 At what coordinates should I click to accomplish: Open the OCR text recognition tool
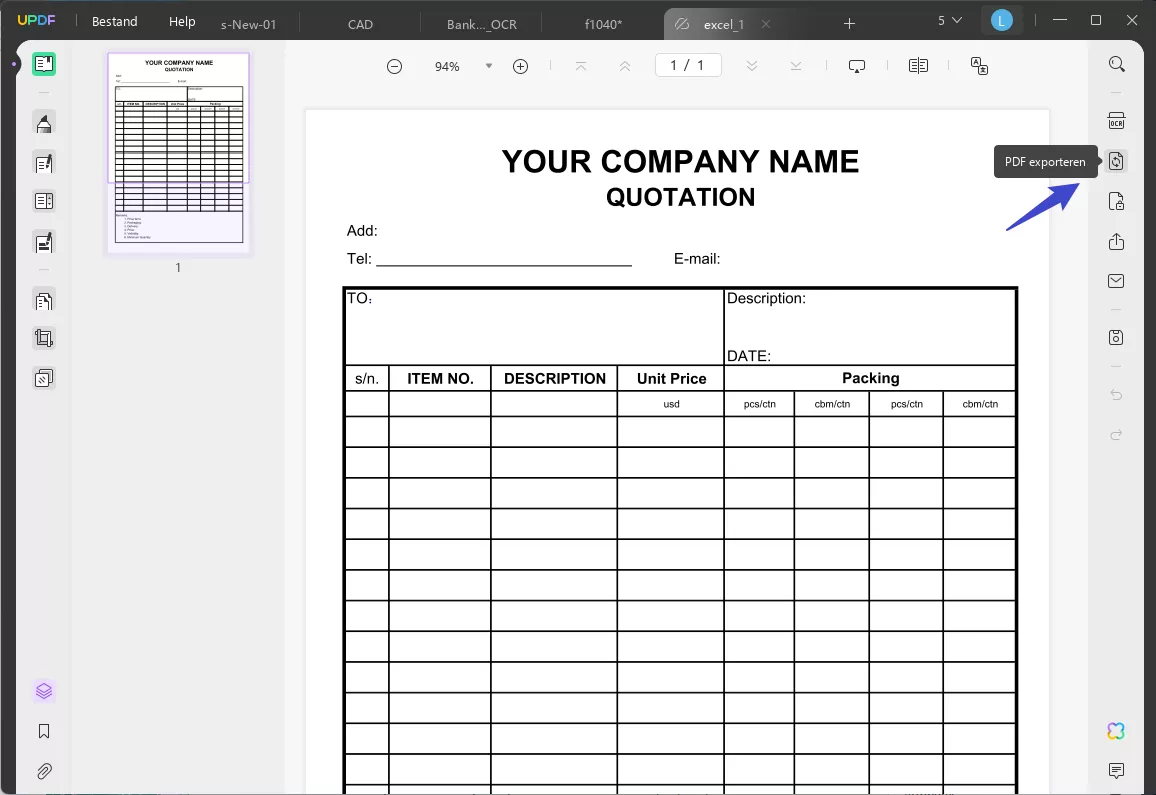pyautogui.click(x=1116, y=120)
